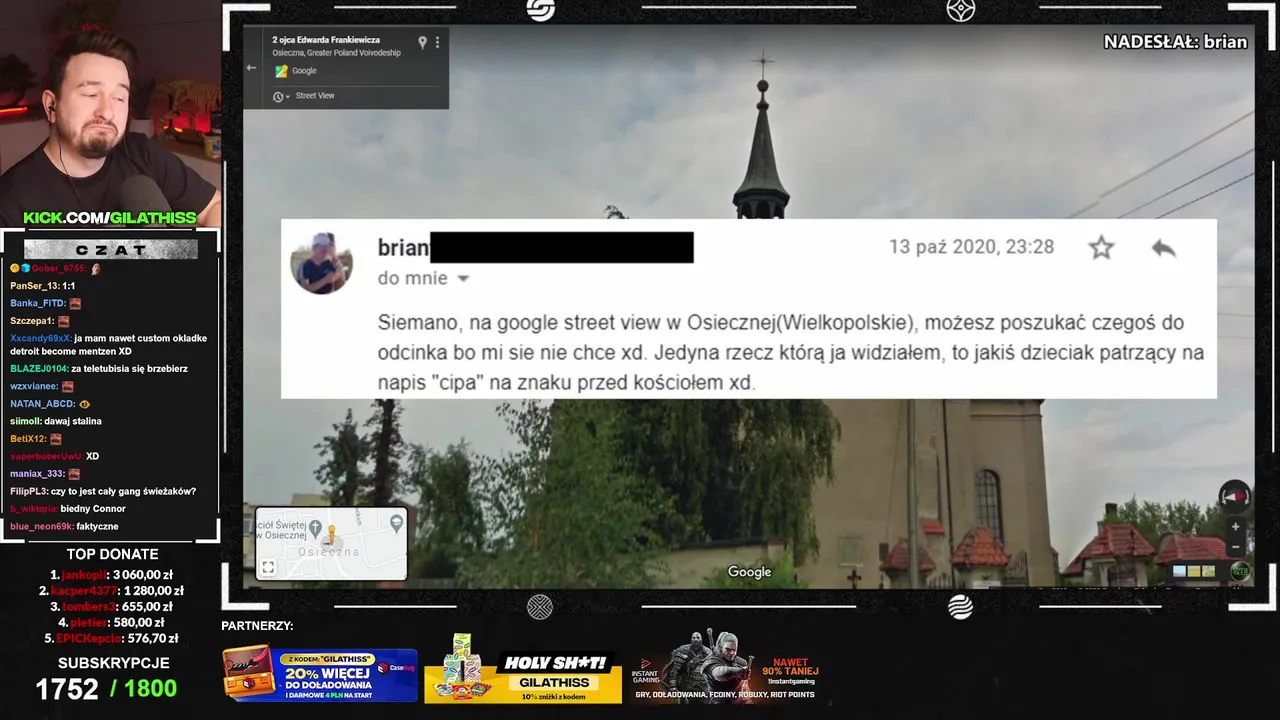Open the time travel clock dropdown
The image size is (1280, 720).
(281, 96)
